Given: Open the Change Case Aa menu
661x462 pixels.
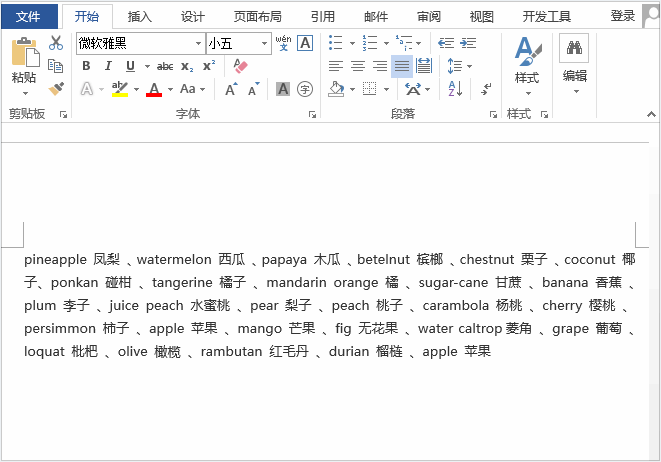Looking at the screenshot, I should [192, 89].
